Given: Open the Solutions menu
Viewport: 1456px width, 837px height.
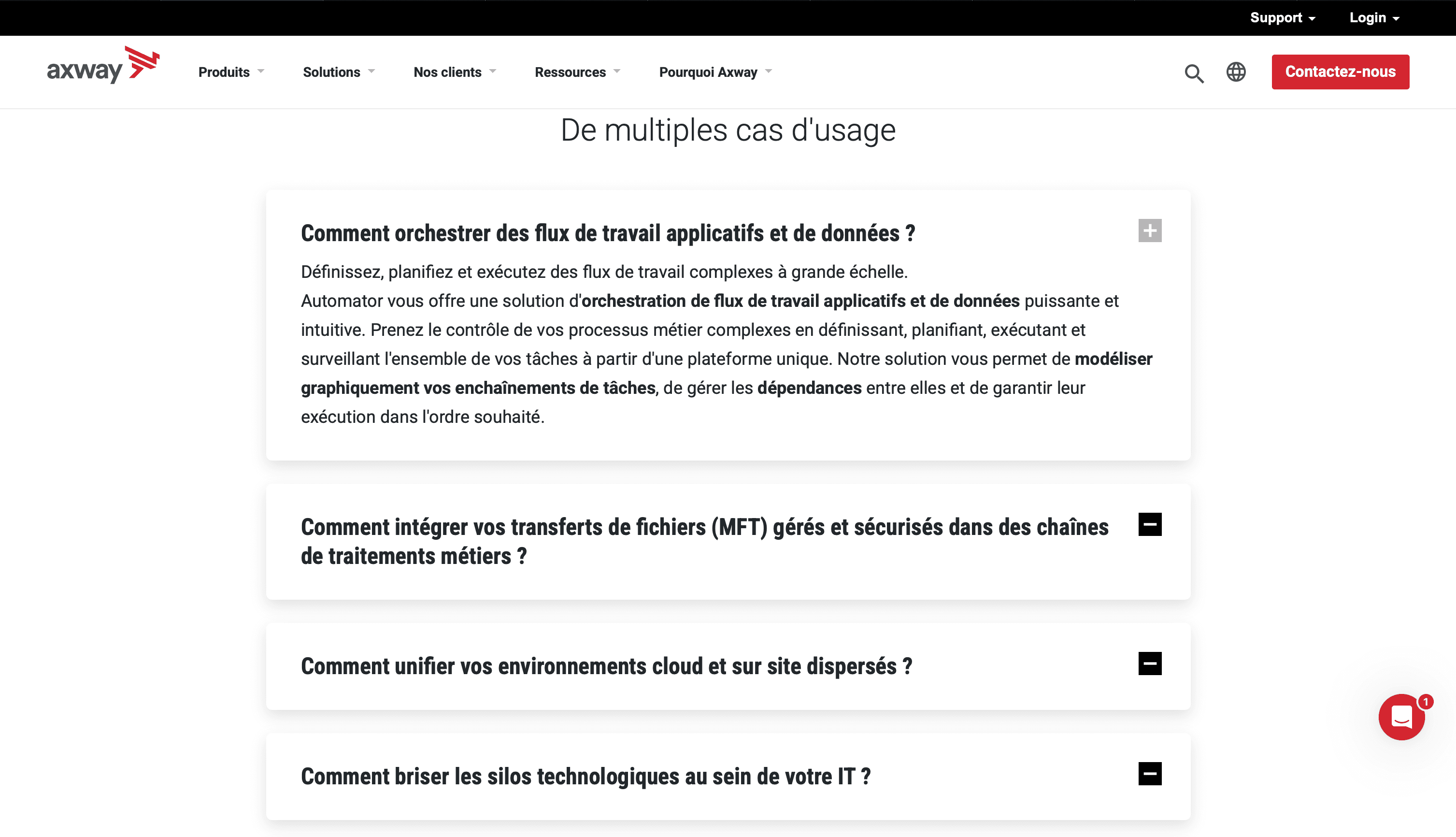Looking at the screenshot, I should [x=338, y=72].
